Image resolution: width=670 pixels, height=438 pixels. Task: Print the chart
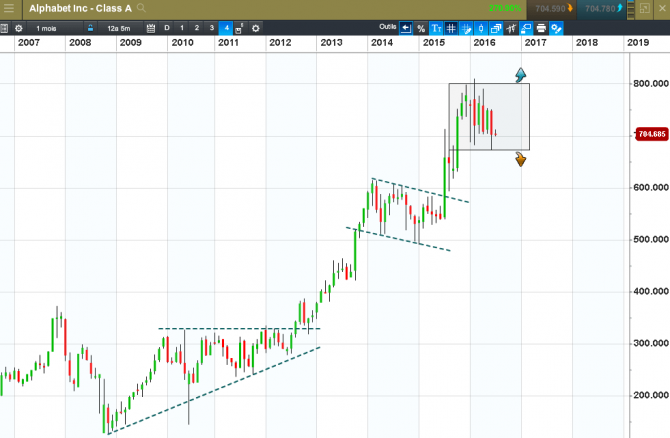(x=541, y=29)
